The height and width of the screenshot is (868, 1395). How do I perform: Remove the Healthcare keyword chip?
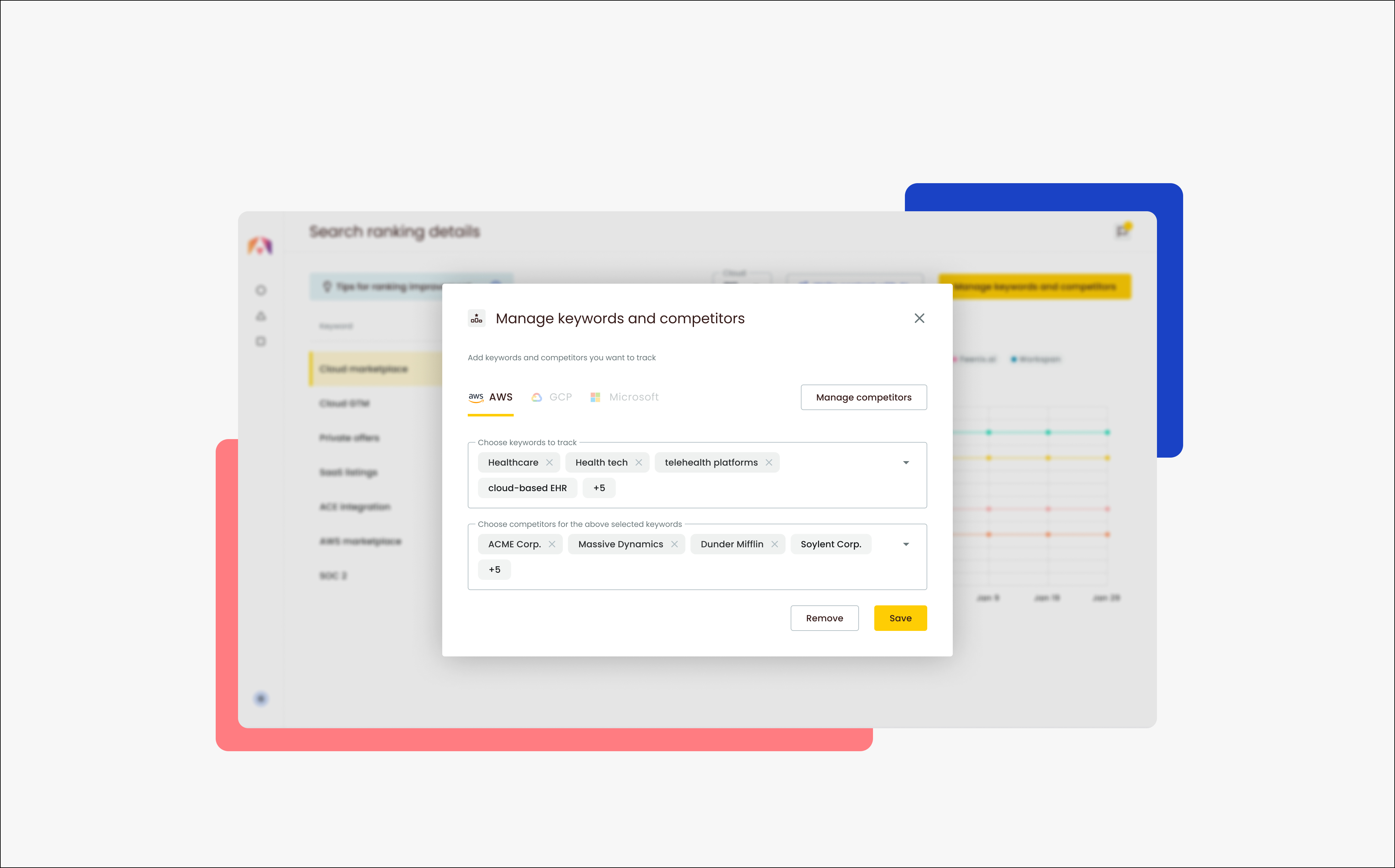549,463
